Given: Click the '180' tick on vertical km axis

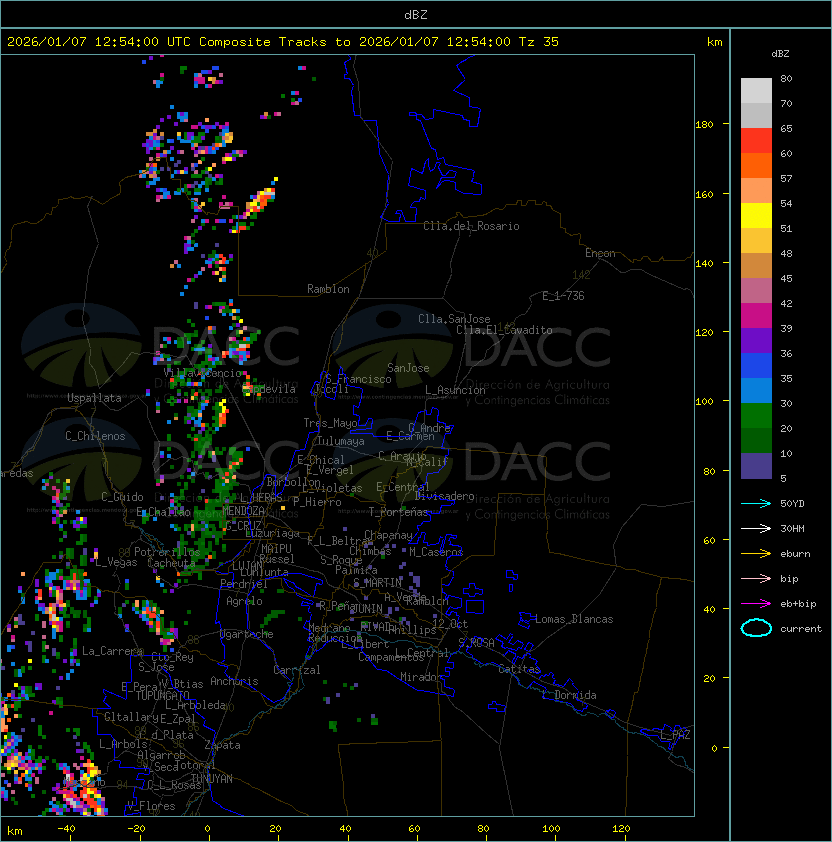Looking at the screenshot, I should point(704,125).
